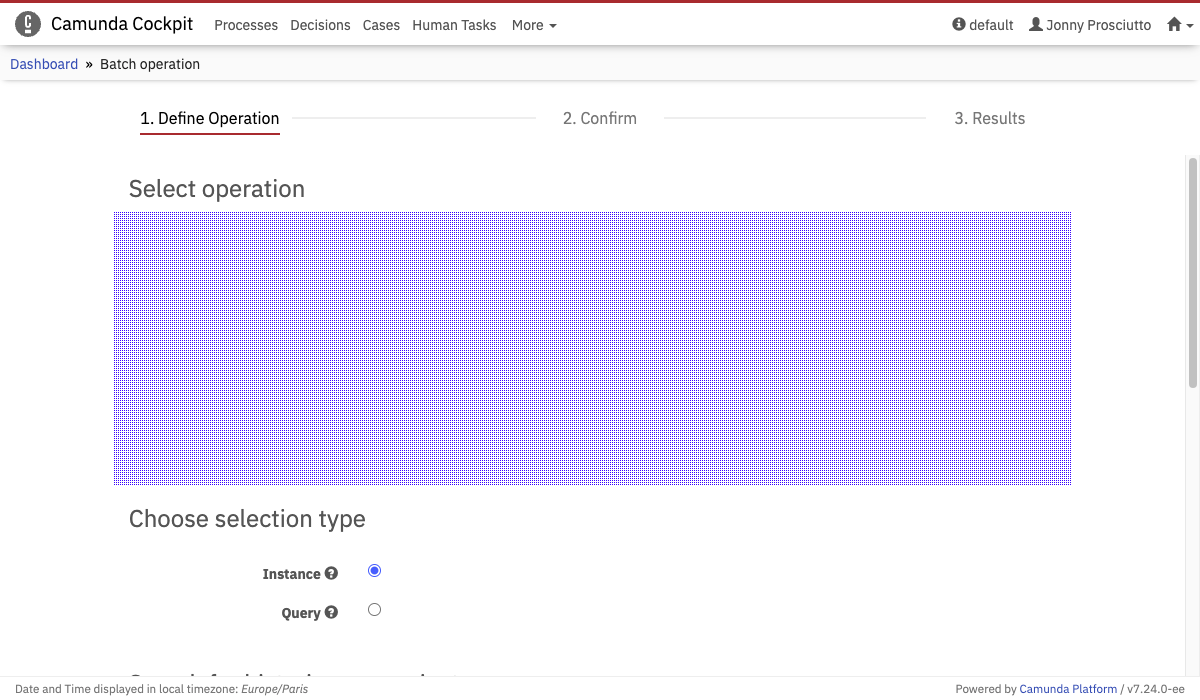Image resolution: width=1200 pixels, height=700 pixels.
Task: Open the Processes menu item
Action: click(x=246, y=25)
